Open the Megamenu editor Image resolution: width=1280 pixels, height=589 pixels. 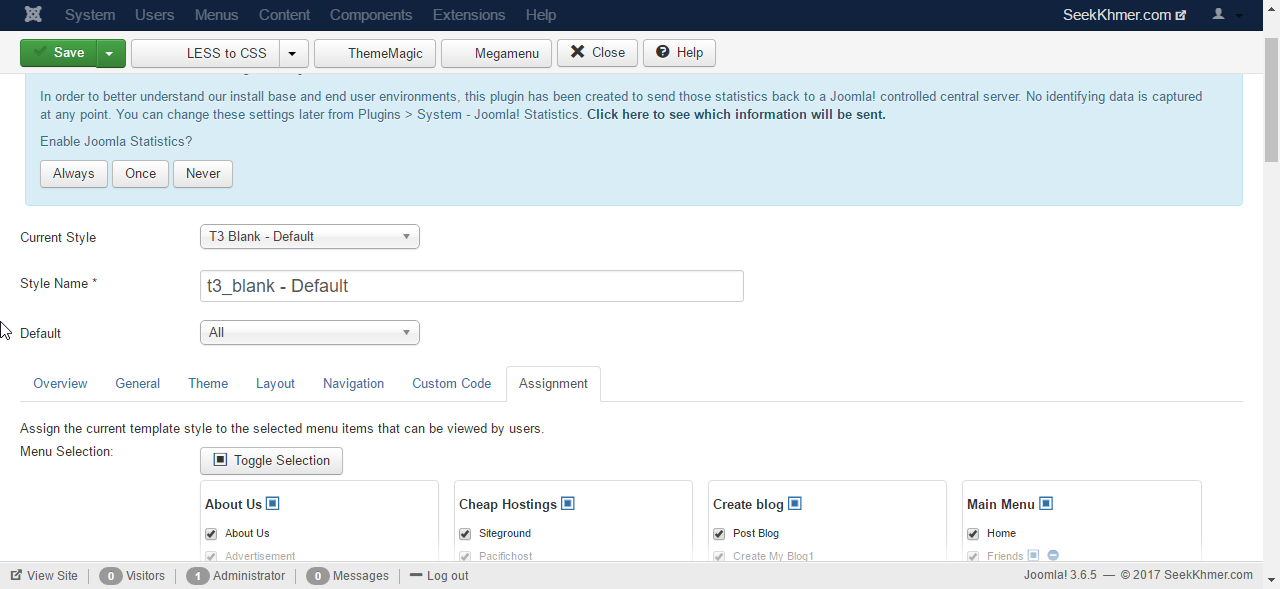496,53
